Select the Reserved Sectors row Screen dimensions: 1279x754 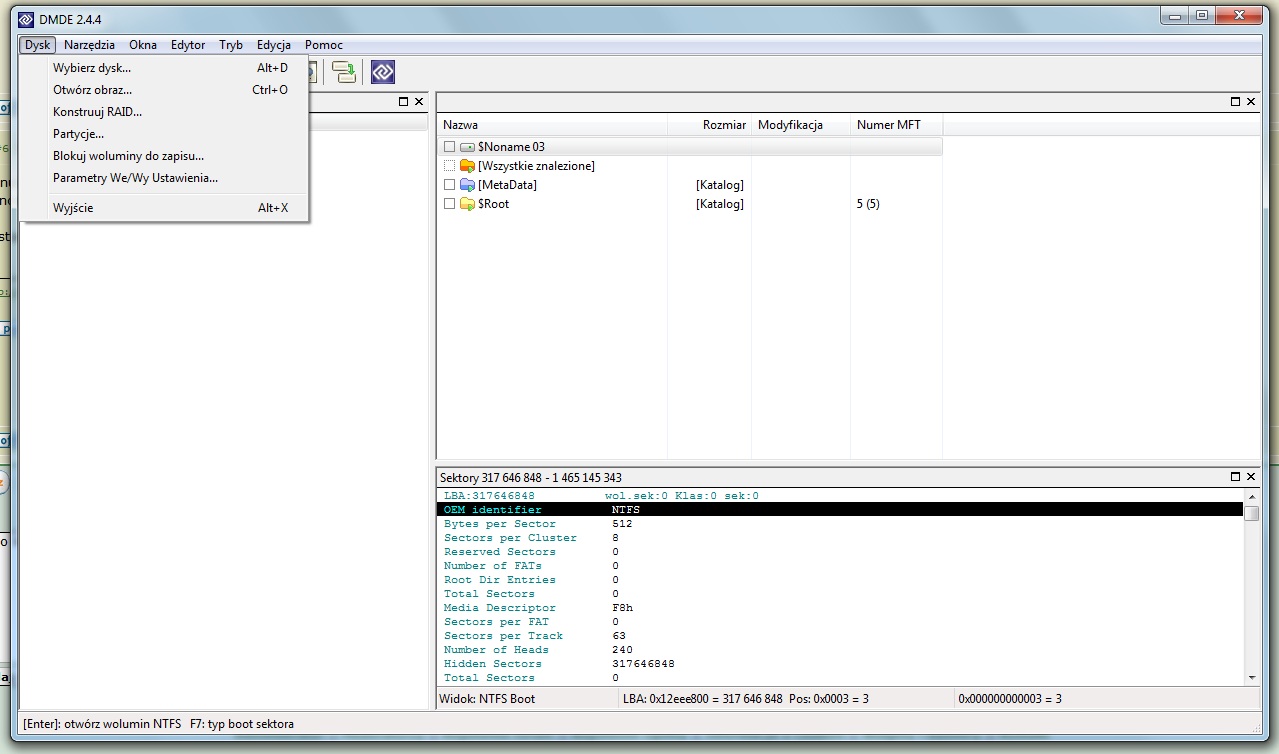(841, 552)
